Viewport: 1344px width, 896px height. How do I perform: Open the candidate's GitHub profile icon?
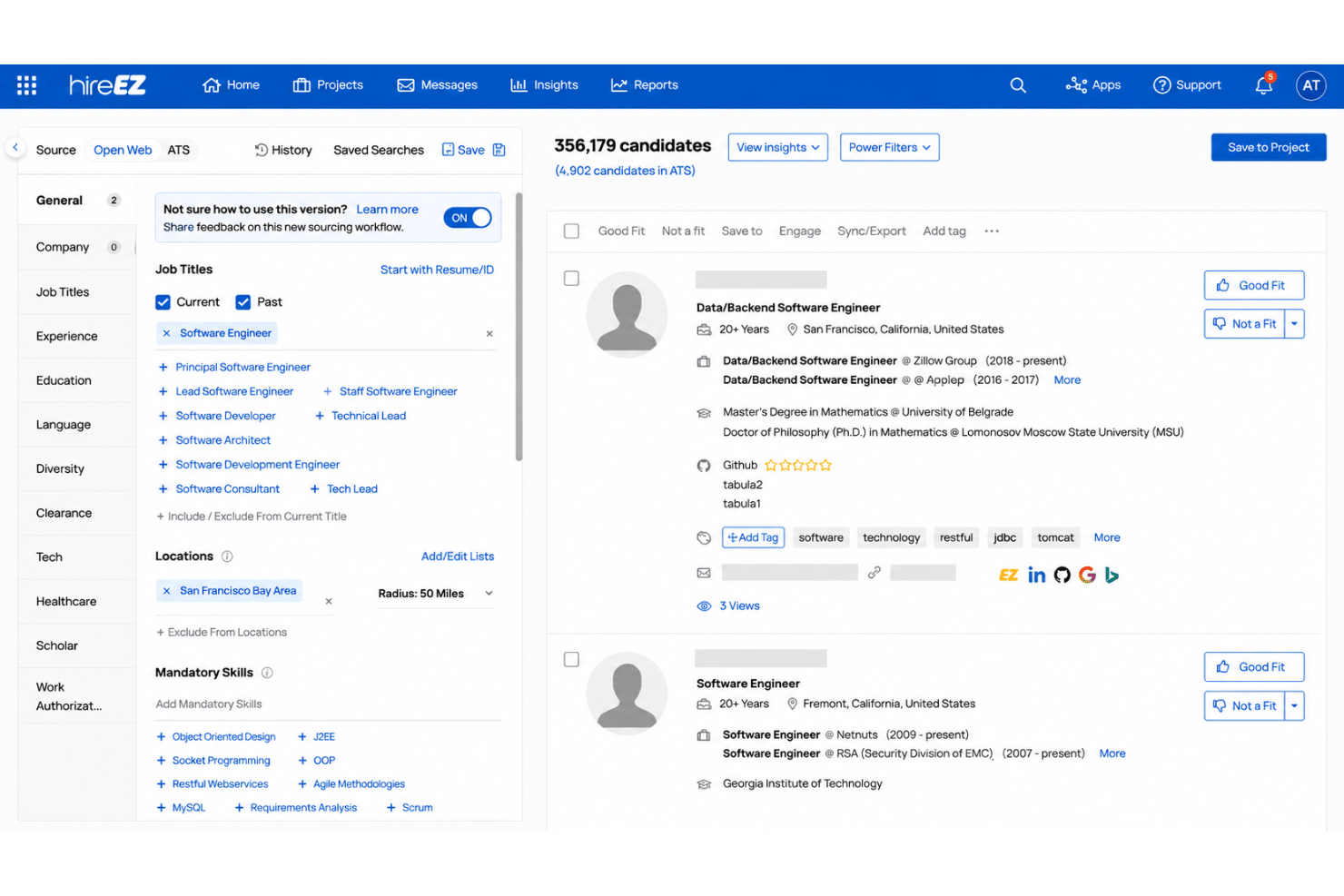tap(1062, 575)
